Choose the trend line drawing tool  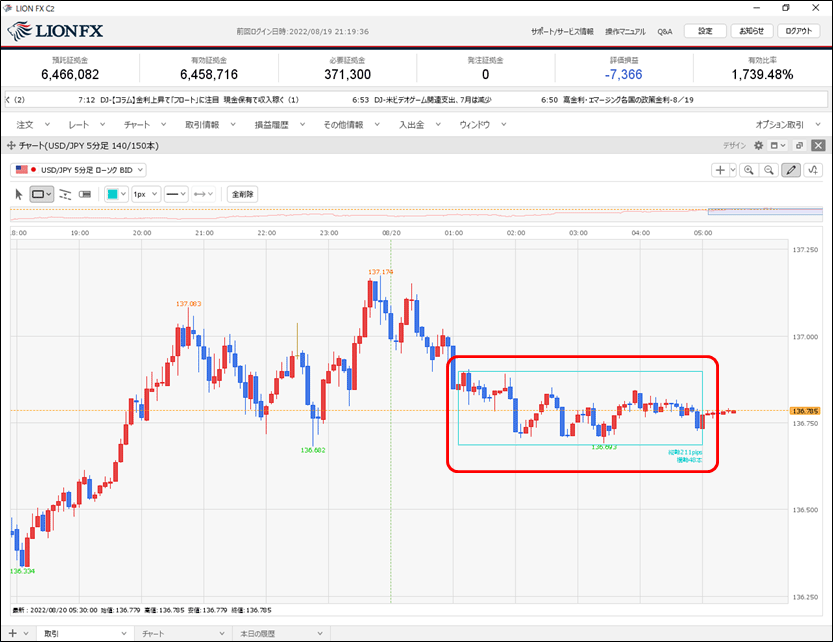point(65,195)
